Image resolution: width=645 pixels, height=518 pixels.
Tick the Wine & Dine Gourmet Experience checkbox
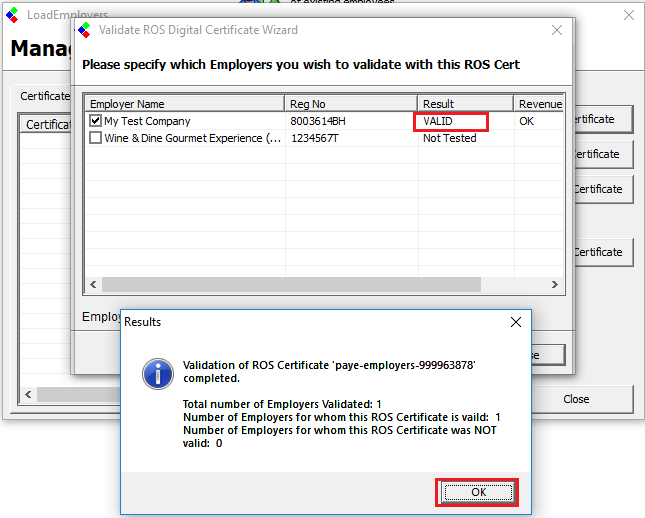[x=95, y=138]
